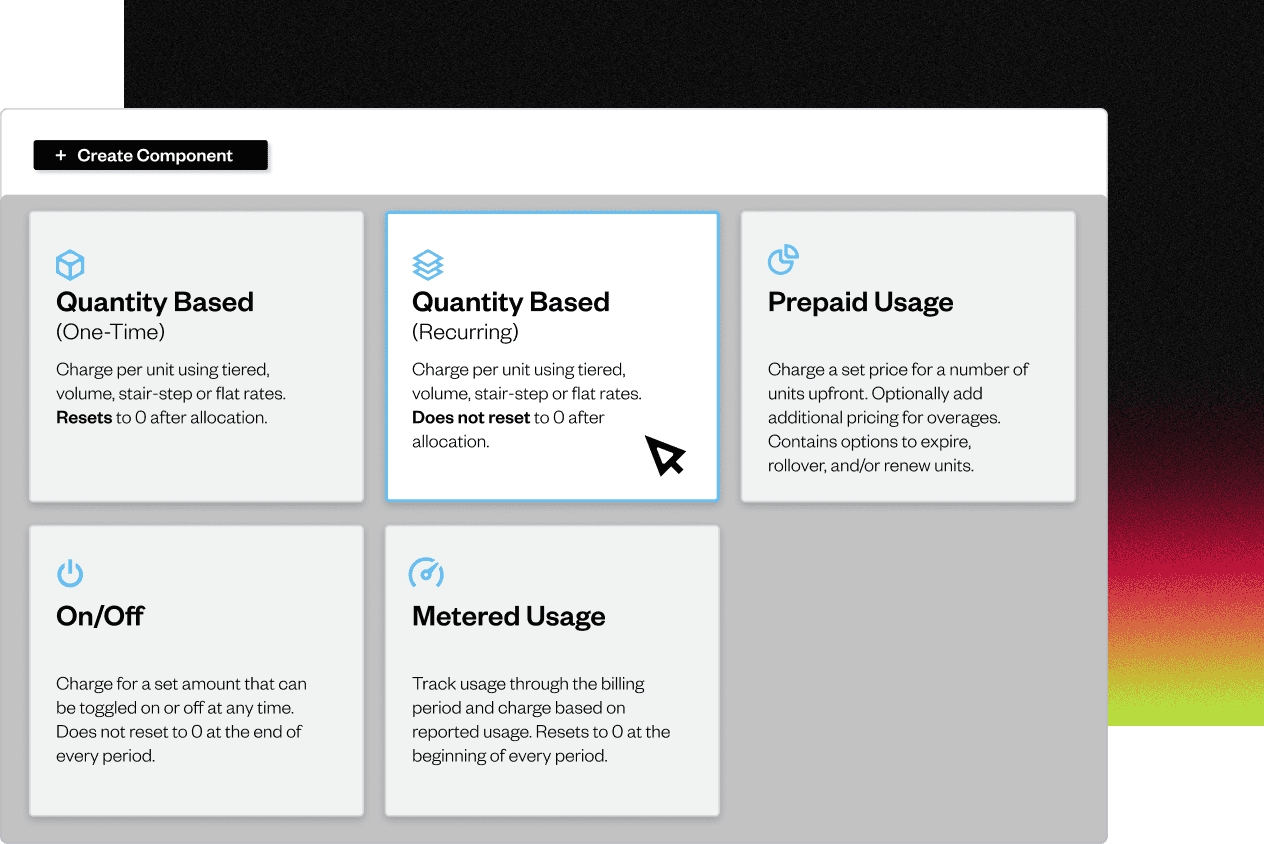Viewport: 1264px width, 844px height.
Task: Select the cube icon for Quantity Based One-Time
Action: click(x=70, y=265)
